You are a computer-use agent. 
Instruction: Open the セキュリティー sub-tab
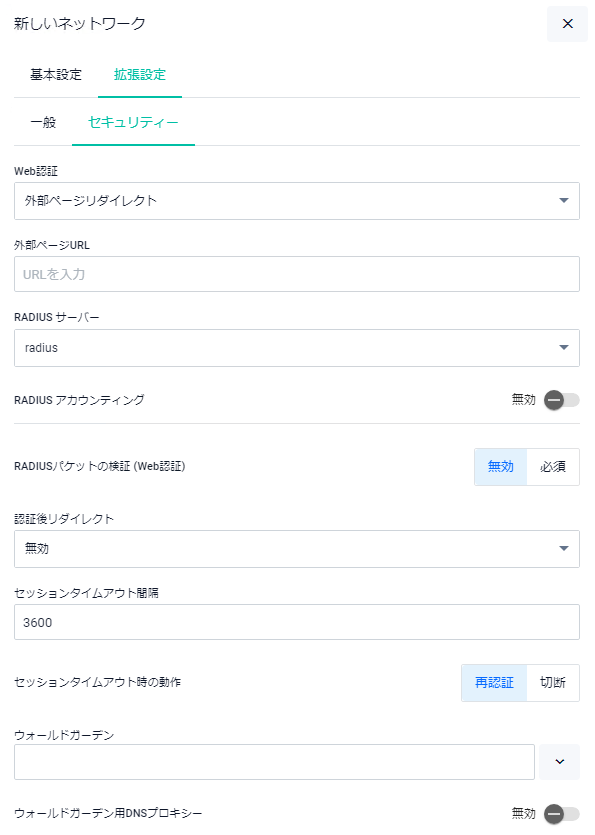(x=133, y=122)
